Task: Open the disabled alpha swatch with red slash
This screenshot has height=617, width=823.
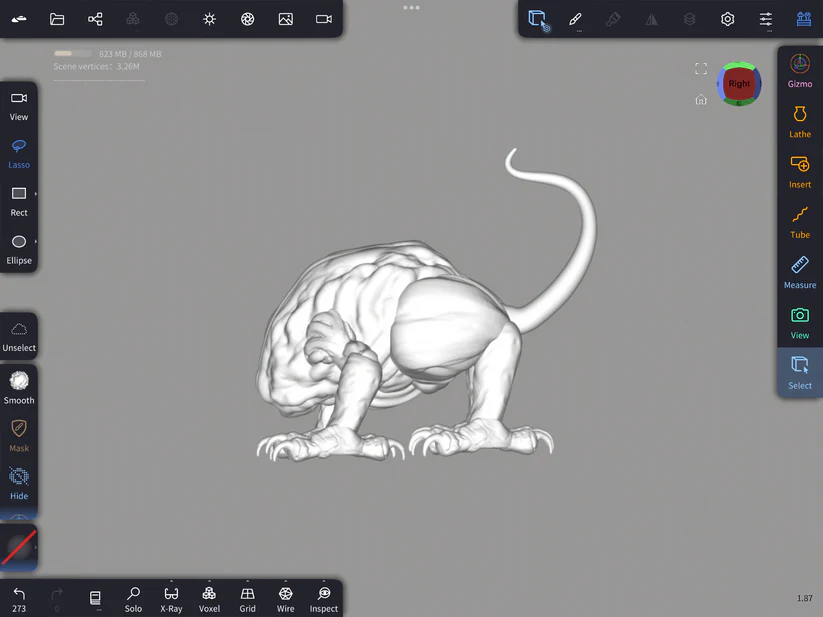Action: (19, 547)
